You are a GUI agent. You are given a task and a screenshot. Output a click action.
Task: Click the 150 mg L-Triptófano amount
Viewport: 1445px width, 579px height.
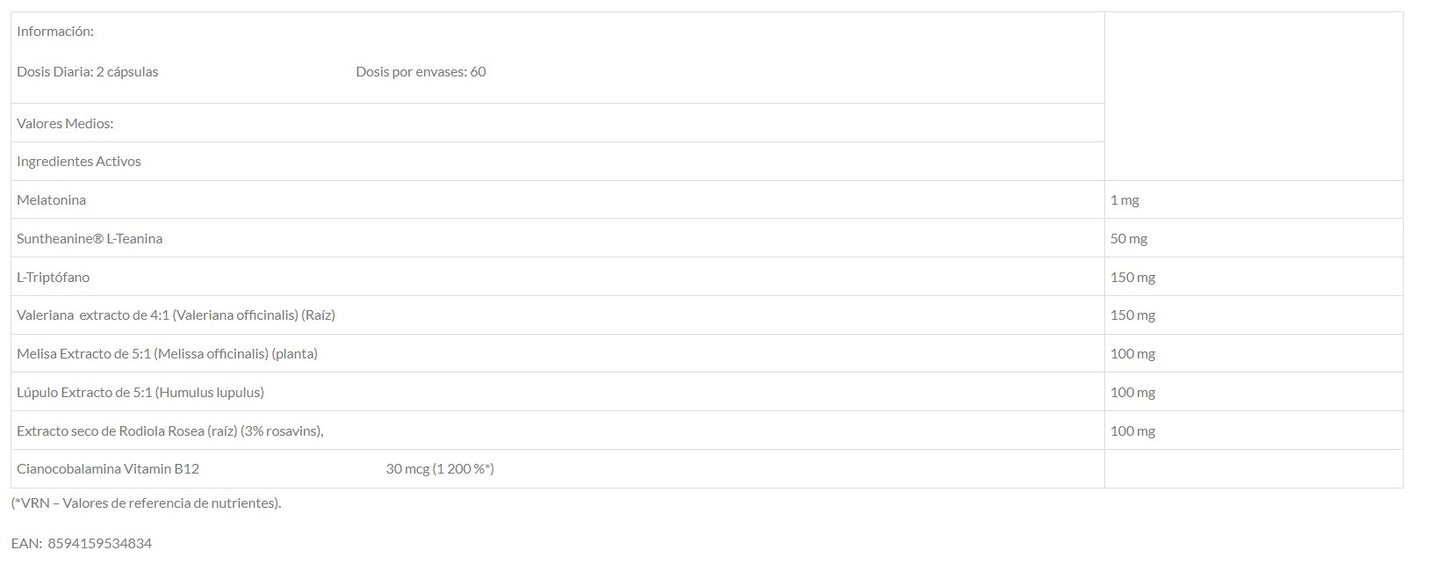point(1132,277)
